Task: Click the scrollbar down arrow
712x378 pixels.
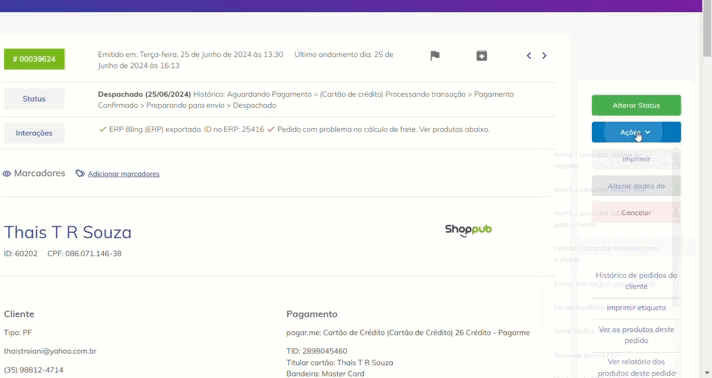Action: pos(707,373)
